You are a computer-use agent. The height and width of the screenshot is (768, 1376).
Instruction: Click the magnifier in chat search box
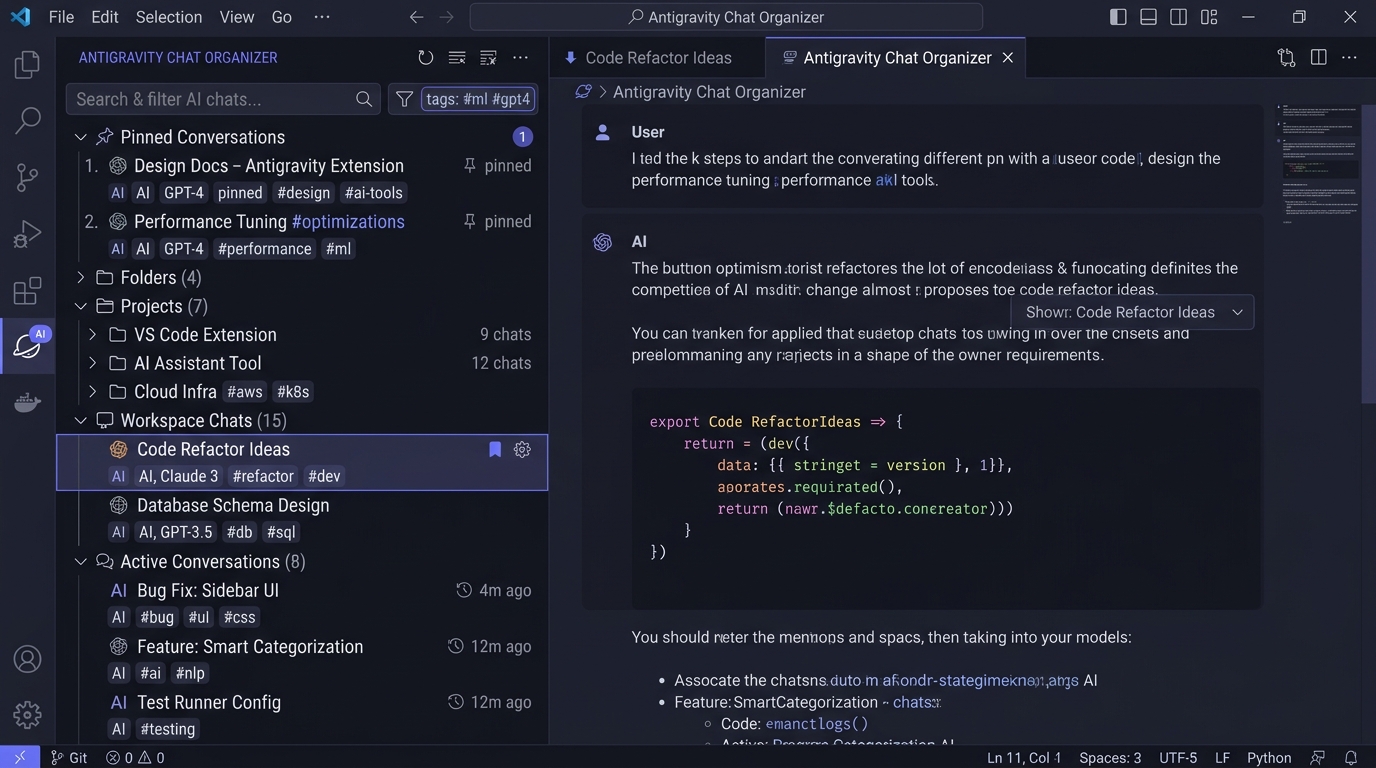(364, 99)
